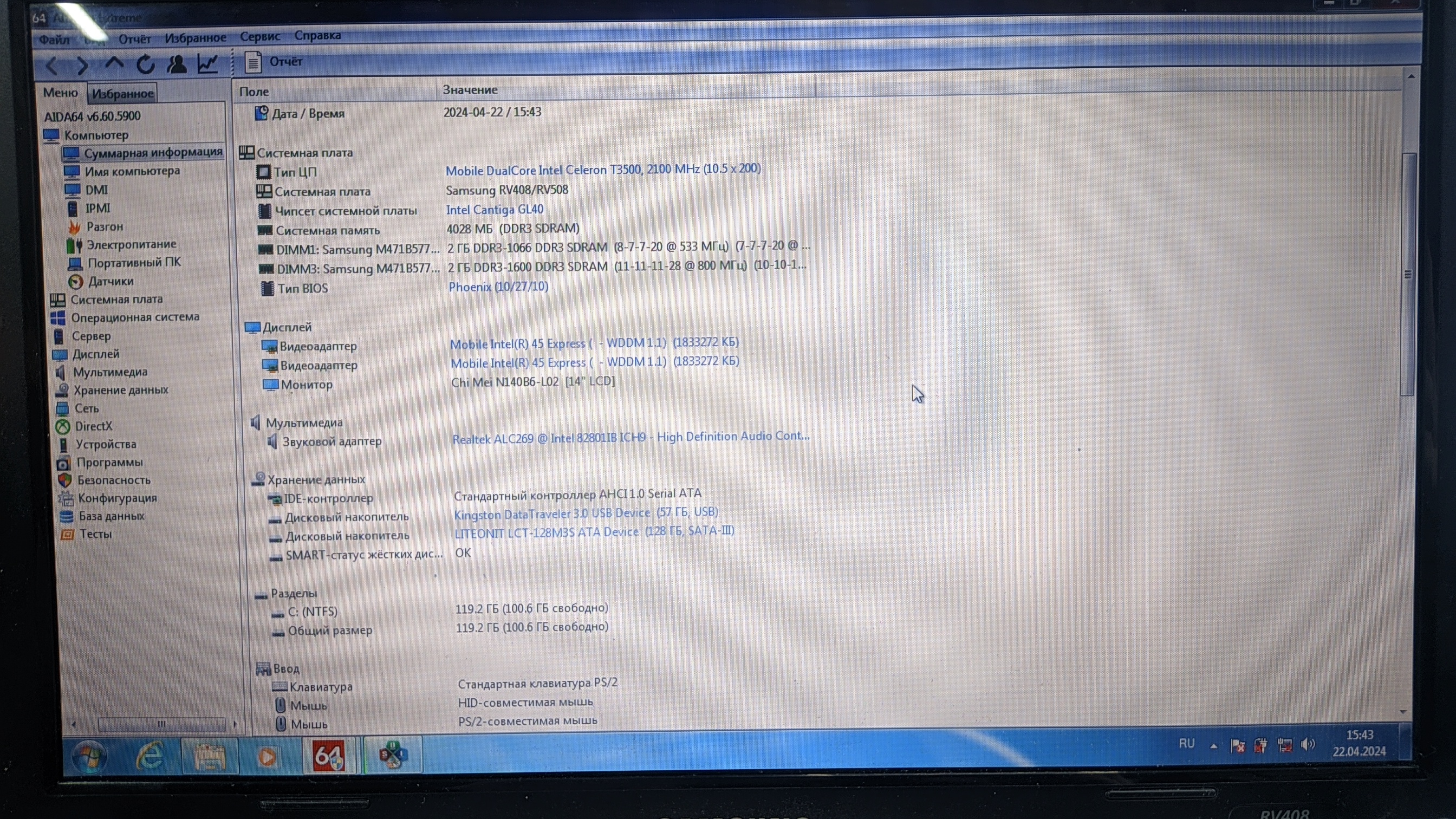1456x819 pixels.
Task: Open the Отчёт menu
Action: click(x=134, y=39)
